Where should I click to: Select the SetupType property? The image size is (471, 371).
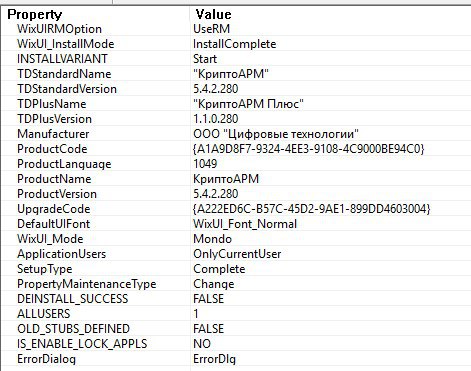(45, 269)
